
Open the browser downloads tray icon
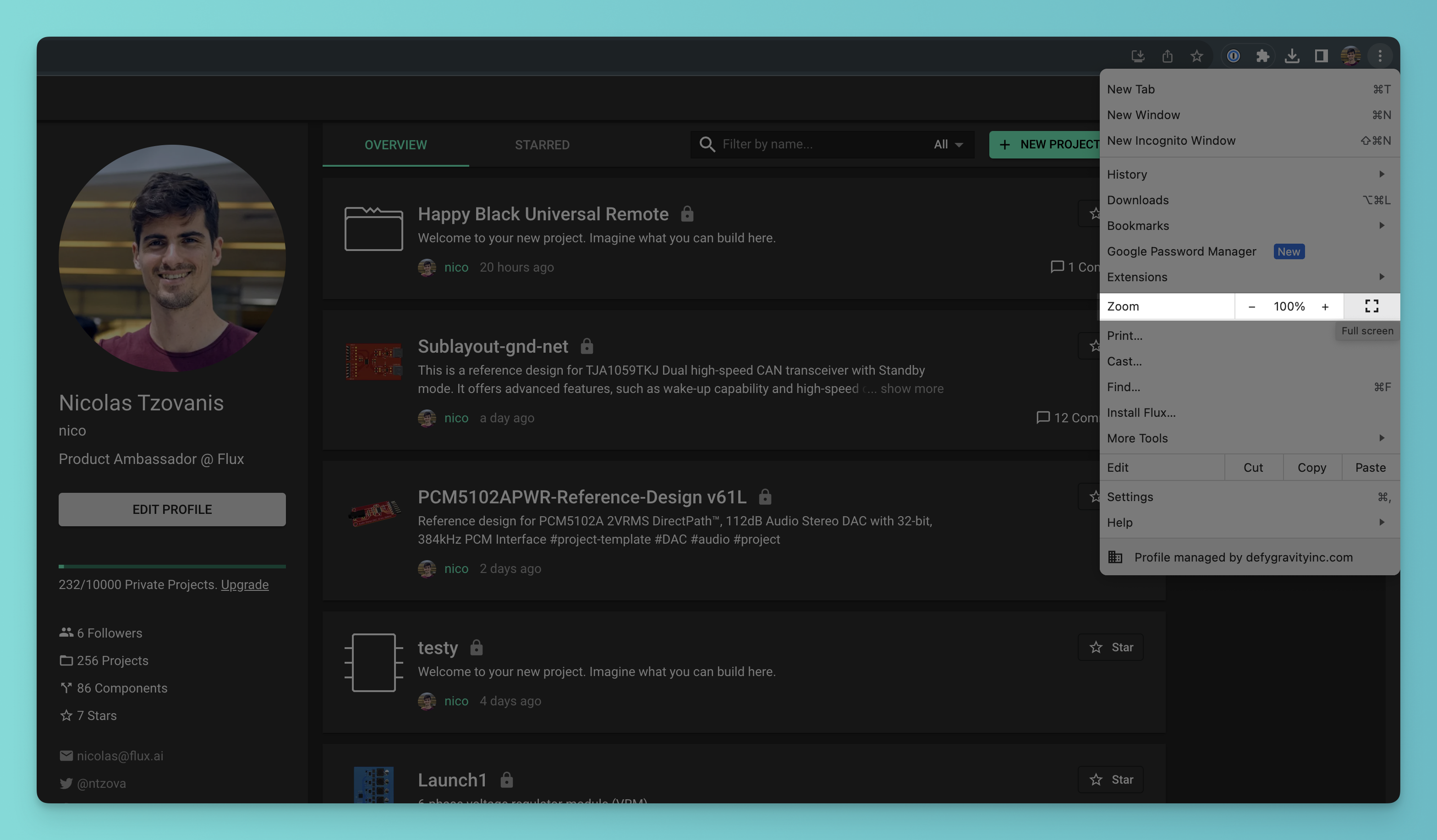point(1292,56)
